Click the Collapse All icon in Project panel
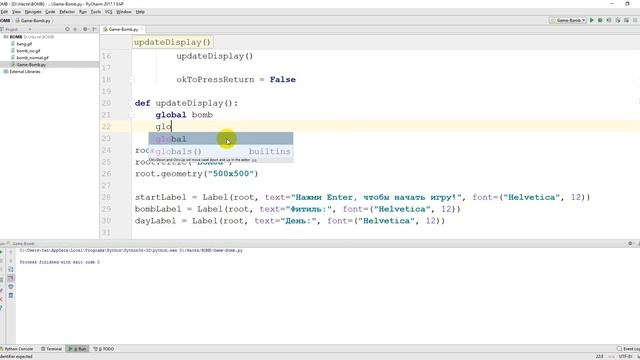This screenshot has height=360, width=640. tap(75, 29)
